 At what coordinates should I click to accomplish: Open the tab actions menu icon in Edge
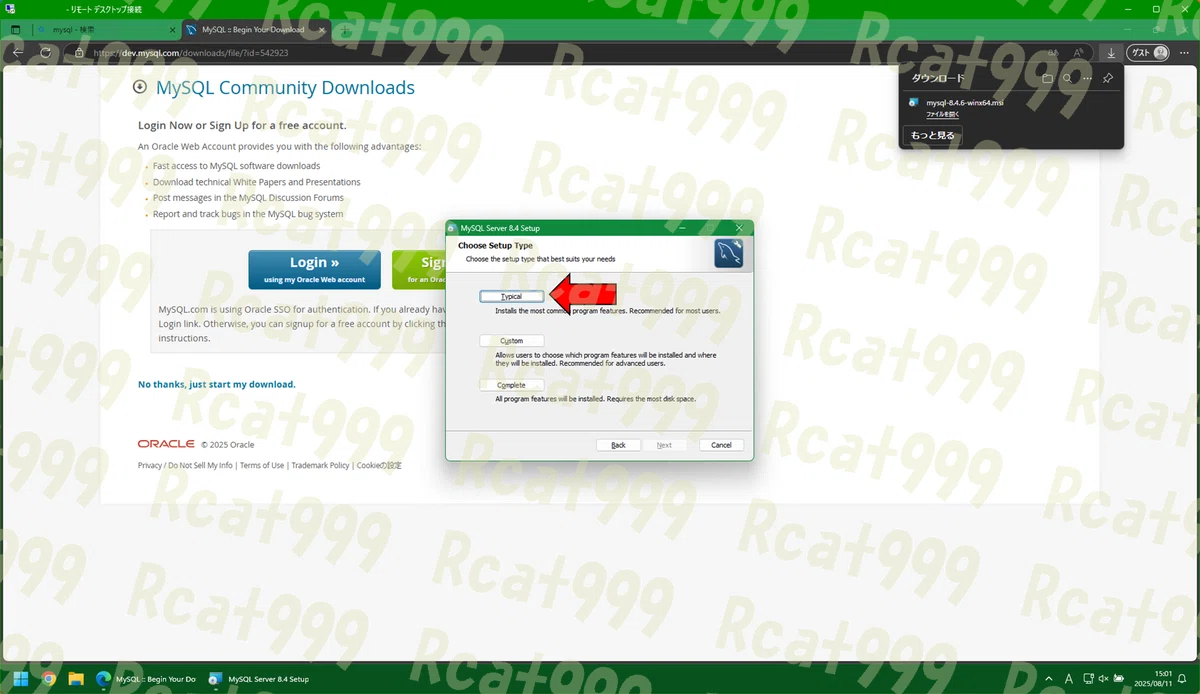coord(16,30)
